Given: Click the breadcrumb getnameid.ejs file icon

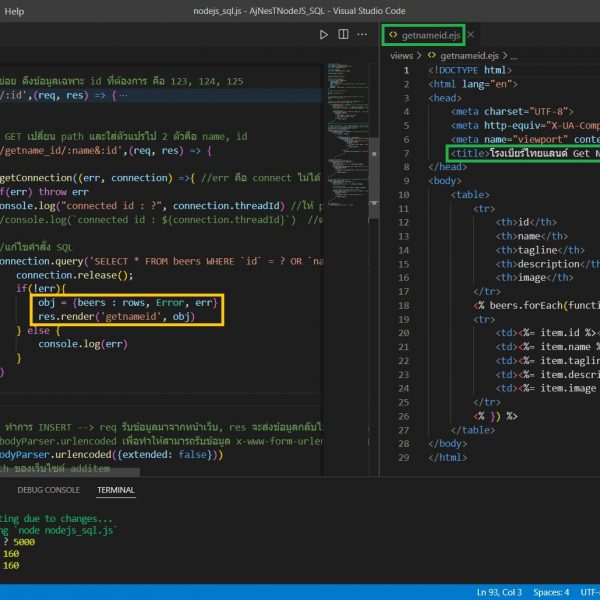Looking at the screenshot, I should click(432, 56).
